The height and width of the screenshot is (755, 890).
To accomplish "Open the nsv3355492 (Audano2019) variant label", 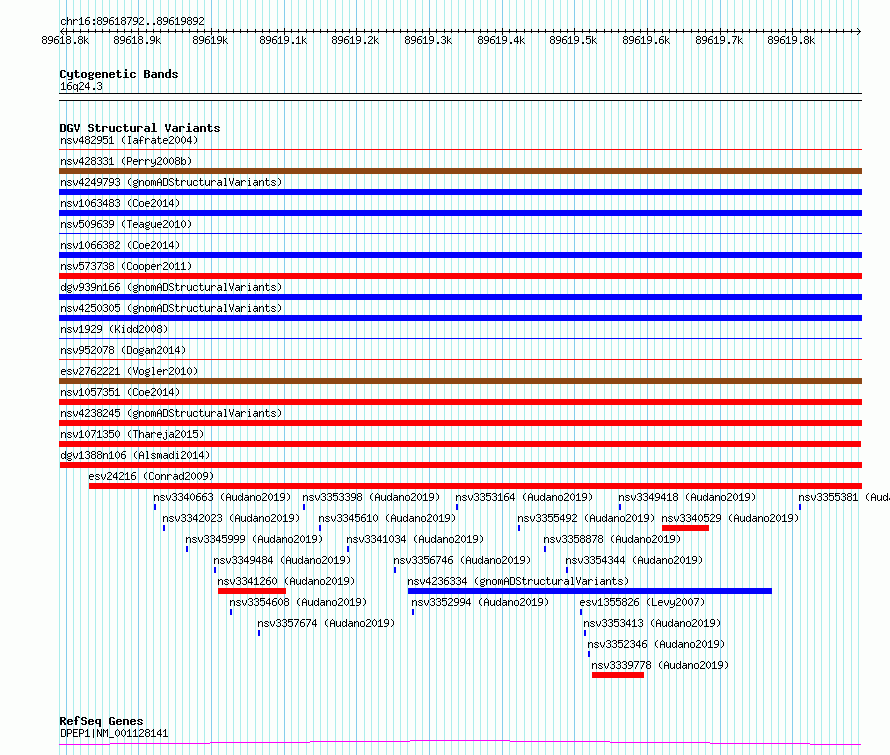I will (x=586, y=518).
